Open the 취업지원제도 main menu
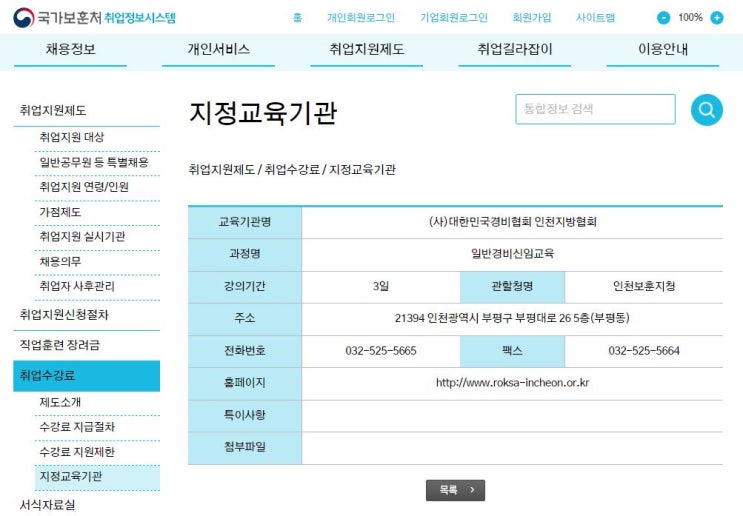 [366, 49]
